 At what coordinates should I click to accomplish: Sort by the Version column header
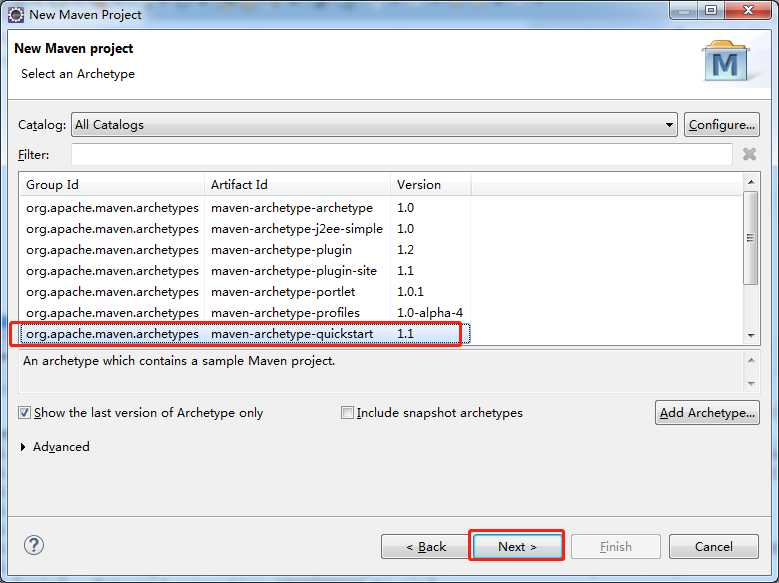tap(430, 184)
